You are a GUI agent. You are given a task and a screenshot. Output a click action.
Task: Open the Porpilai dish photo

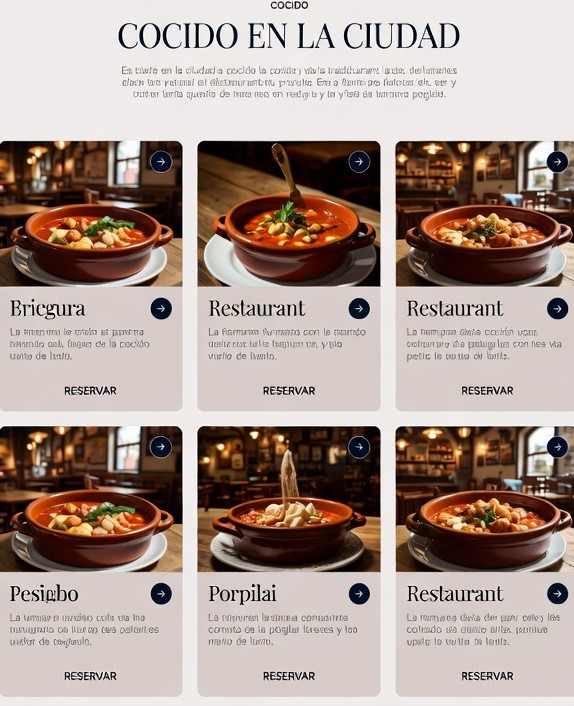289,499
